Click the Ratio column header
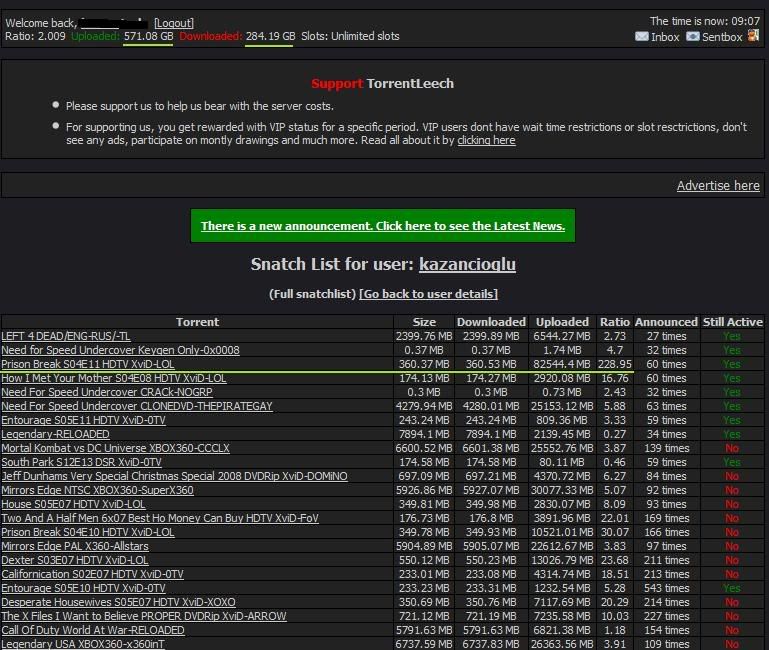This screenshot has width=769, height=650. click(x=614, y=322)
